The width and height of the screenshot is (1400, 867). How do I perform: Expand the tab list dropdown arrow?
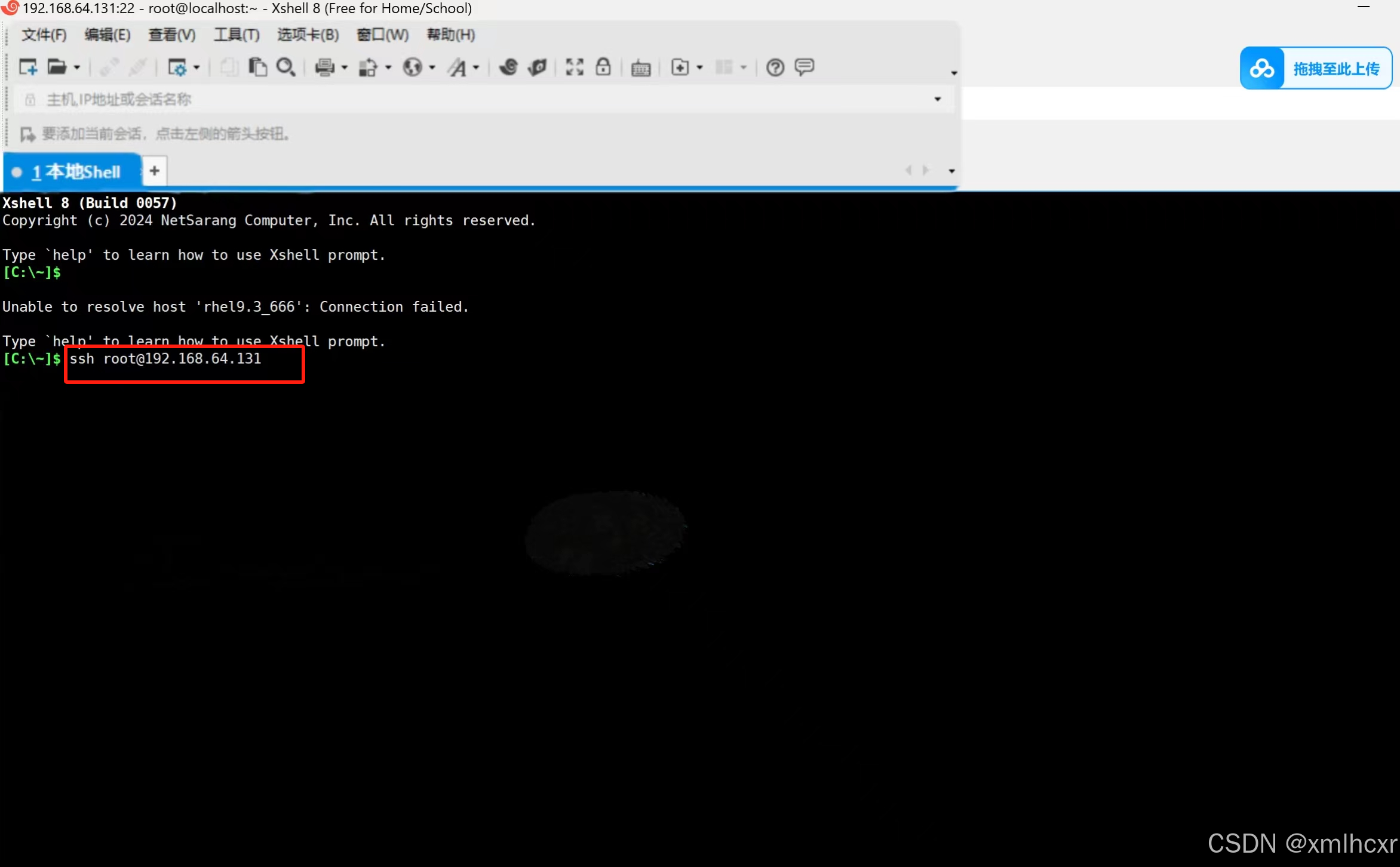coord(951,171)
